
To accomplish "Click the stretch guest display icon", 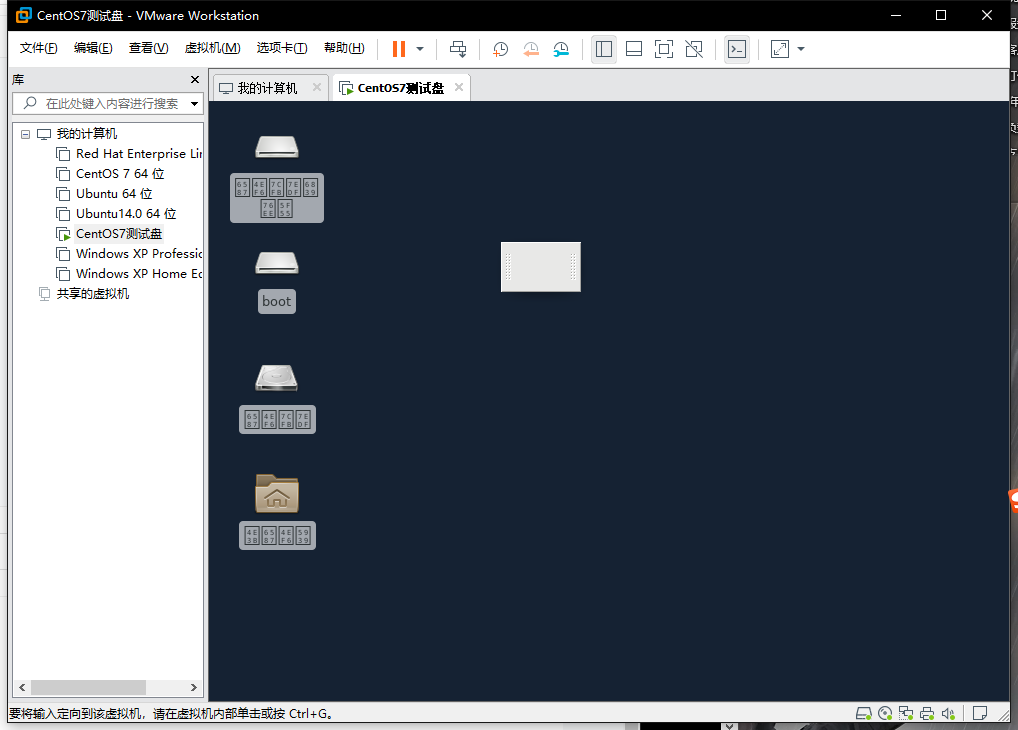I will click(x=780, y=49).
